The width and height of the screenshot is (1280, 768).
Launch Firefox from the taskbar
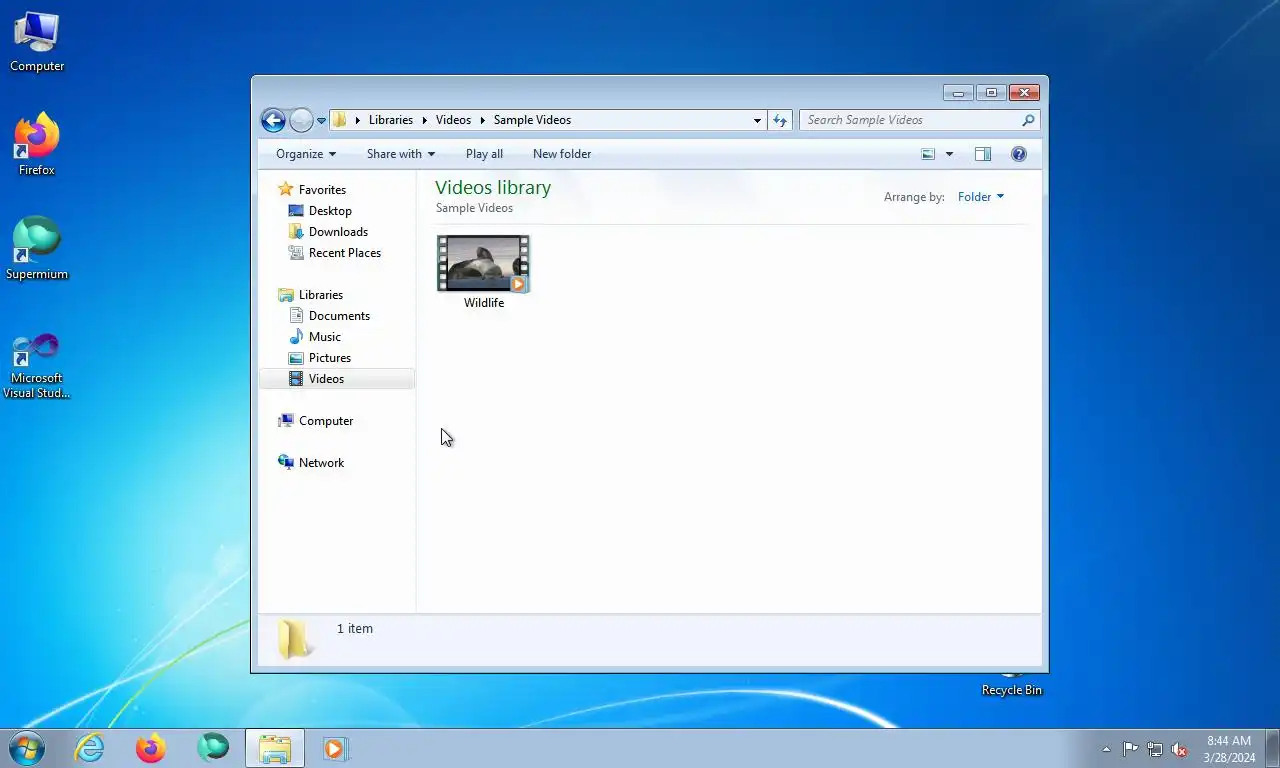click(x=151, y=748)
